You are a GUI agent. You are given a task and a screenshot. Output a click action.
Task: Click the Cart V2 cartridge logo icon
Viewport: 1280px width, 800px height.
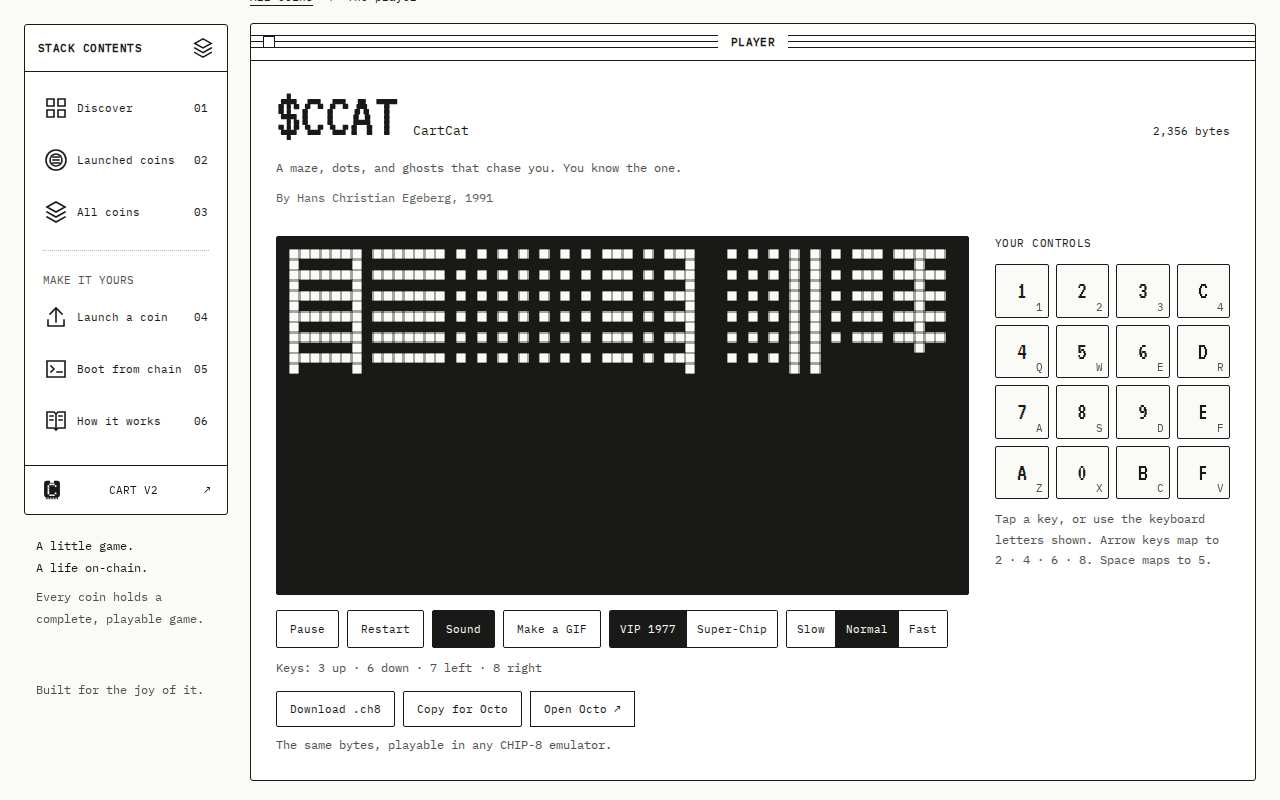click(x=52, y=490)
